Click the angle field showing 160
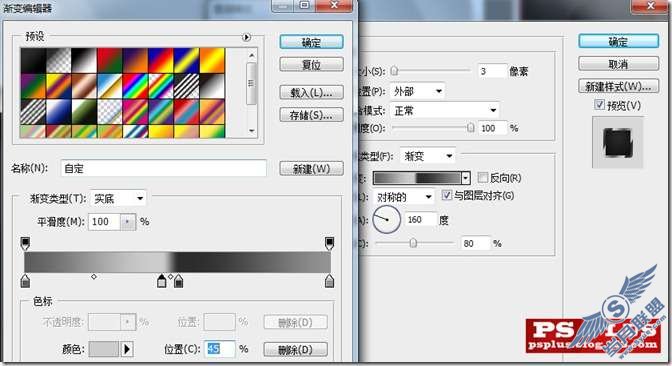672x366 pixels. tap(421, 219)
